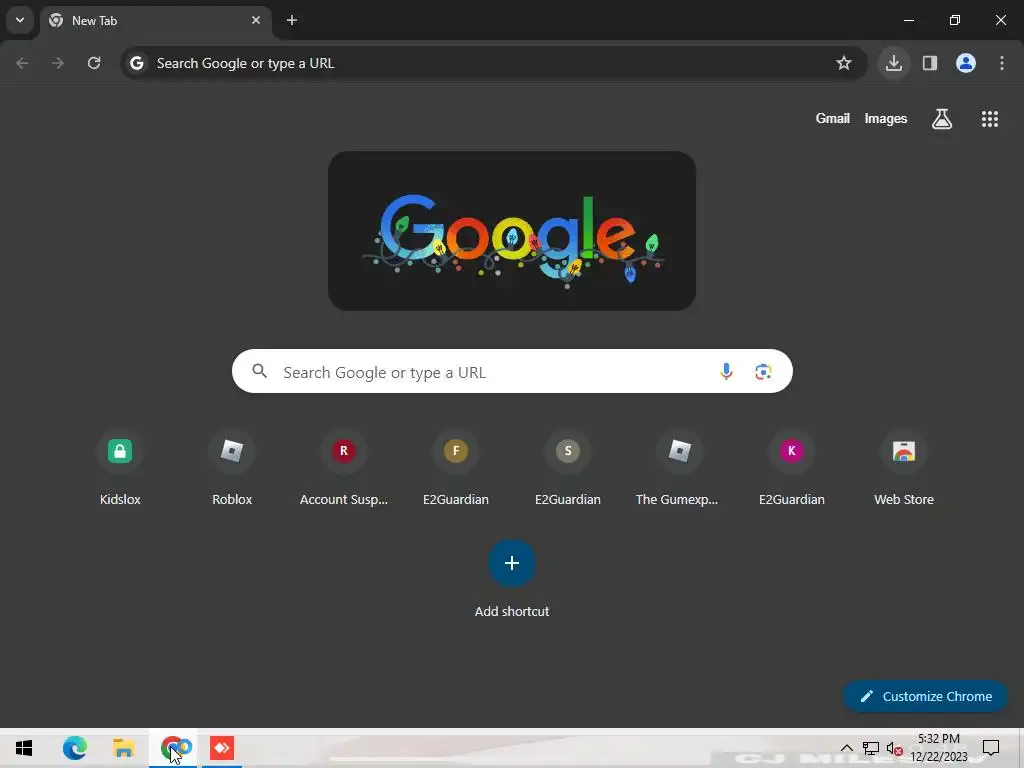Open Windows Start menu
Screen dimensions: 1024x768
(x=24, y=748)
